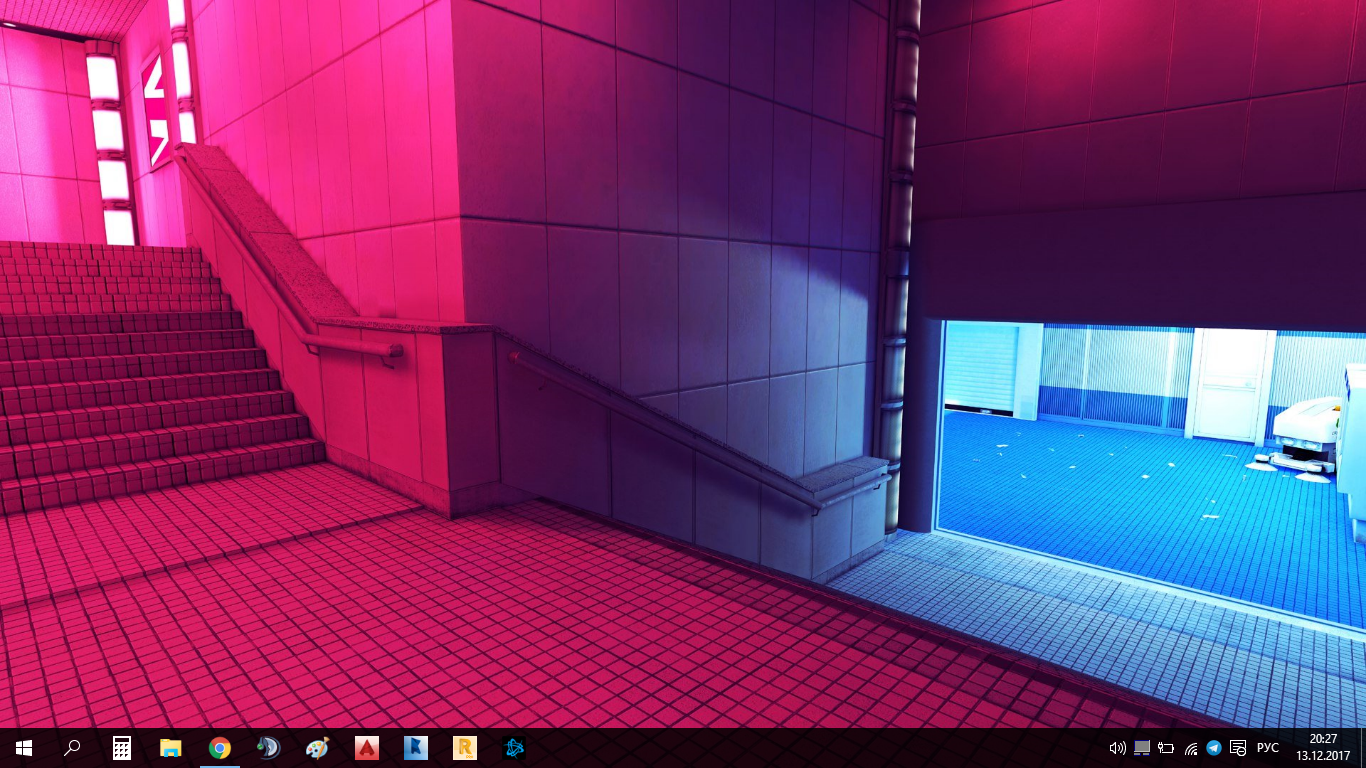The height and width of the screenshot is (768, 1366).
Task: Switch input language РУС indicator
Action: pos(1268,748)
